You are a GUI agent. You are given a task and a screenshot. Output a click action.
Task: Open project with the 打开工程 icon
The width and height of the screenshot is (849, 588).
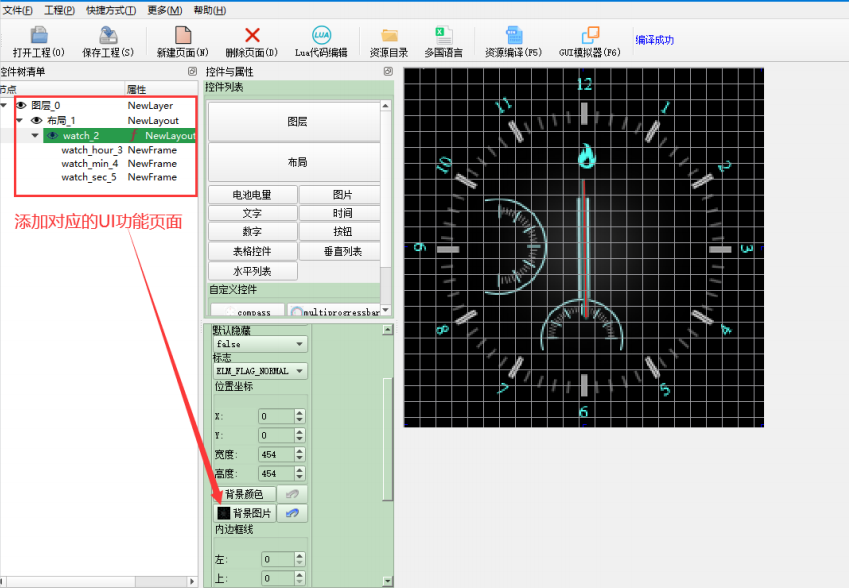coord(39,42)
